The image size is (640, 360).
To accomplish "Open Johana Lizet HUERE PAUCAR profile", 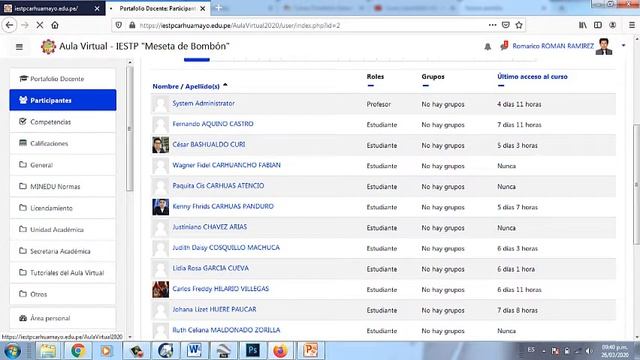I will tap(214, 310).
